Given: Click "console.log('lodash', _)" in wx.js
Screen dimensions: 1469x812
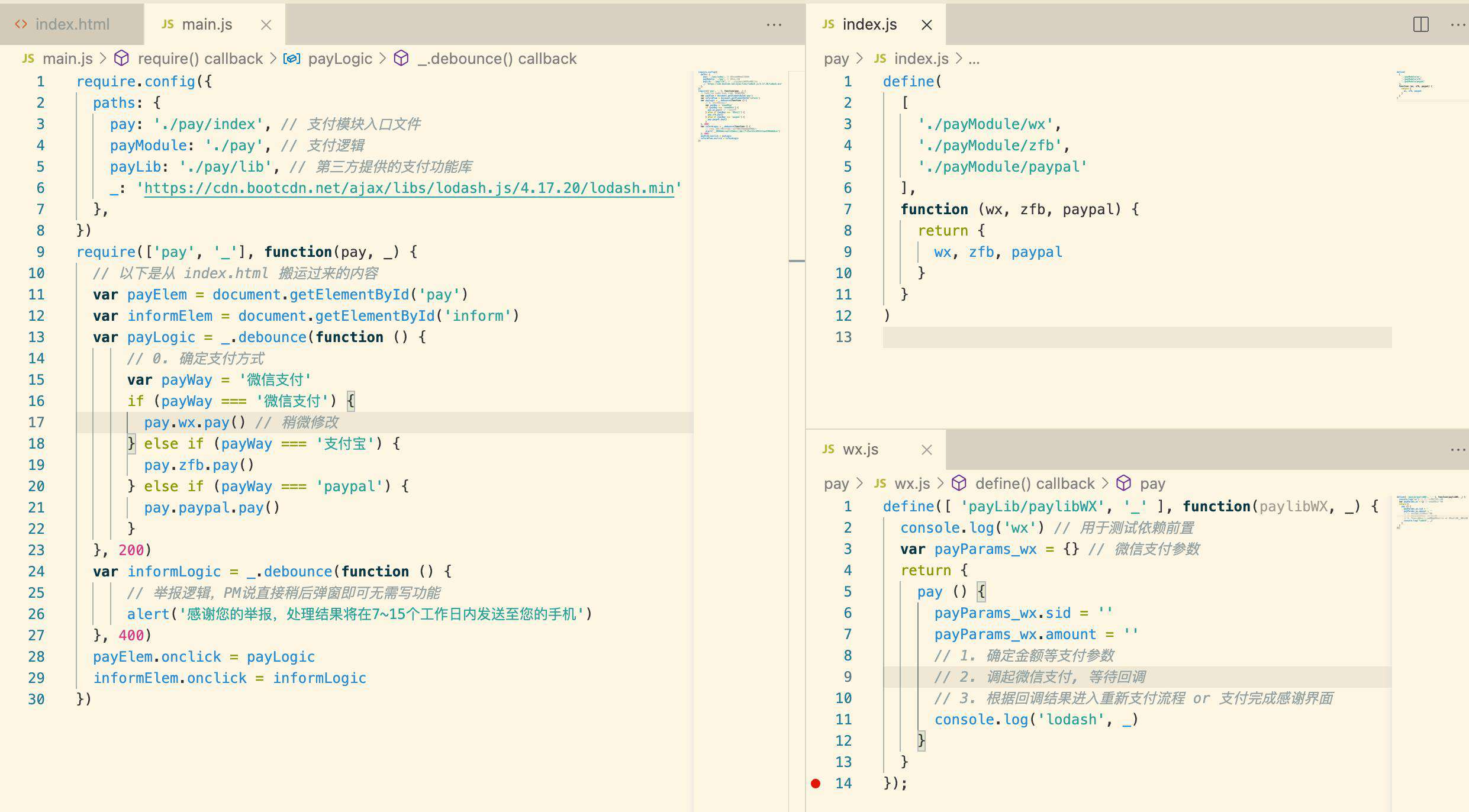Looking at the screenshot, I should 1036,720.
